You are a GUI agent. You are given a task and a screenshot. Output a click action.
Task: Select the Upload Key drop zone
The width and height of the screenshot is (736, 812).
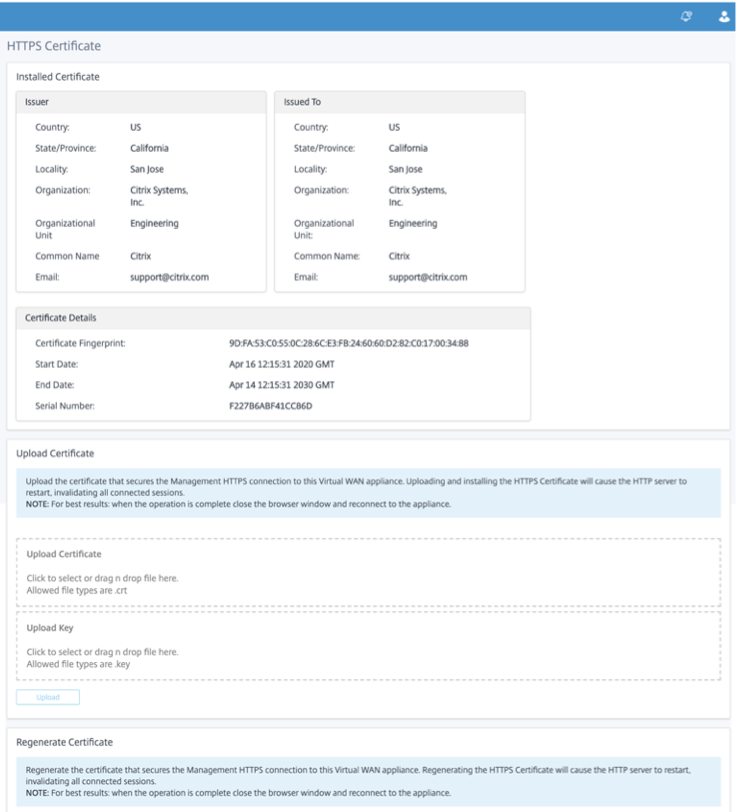coord(368,646)
